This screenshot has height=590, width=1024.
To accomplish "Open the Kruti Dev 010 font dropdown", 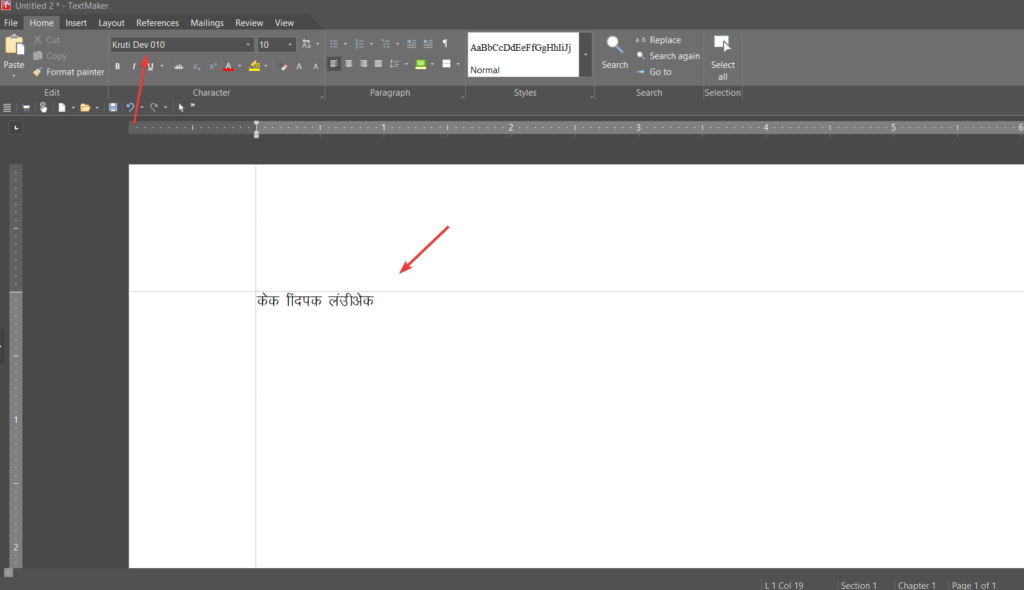I will 248,44.
